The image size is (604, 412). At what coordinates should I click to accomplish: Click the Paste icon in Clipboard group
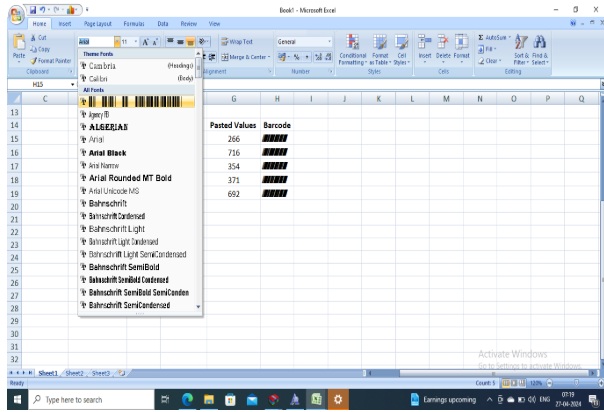pyautogui.click(x=18, y=46)
